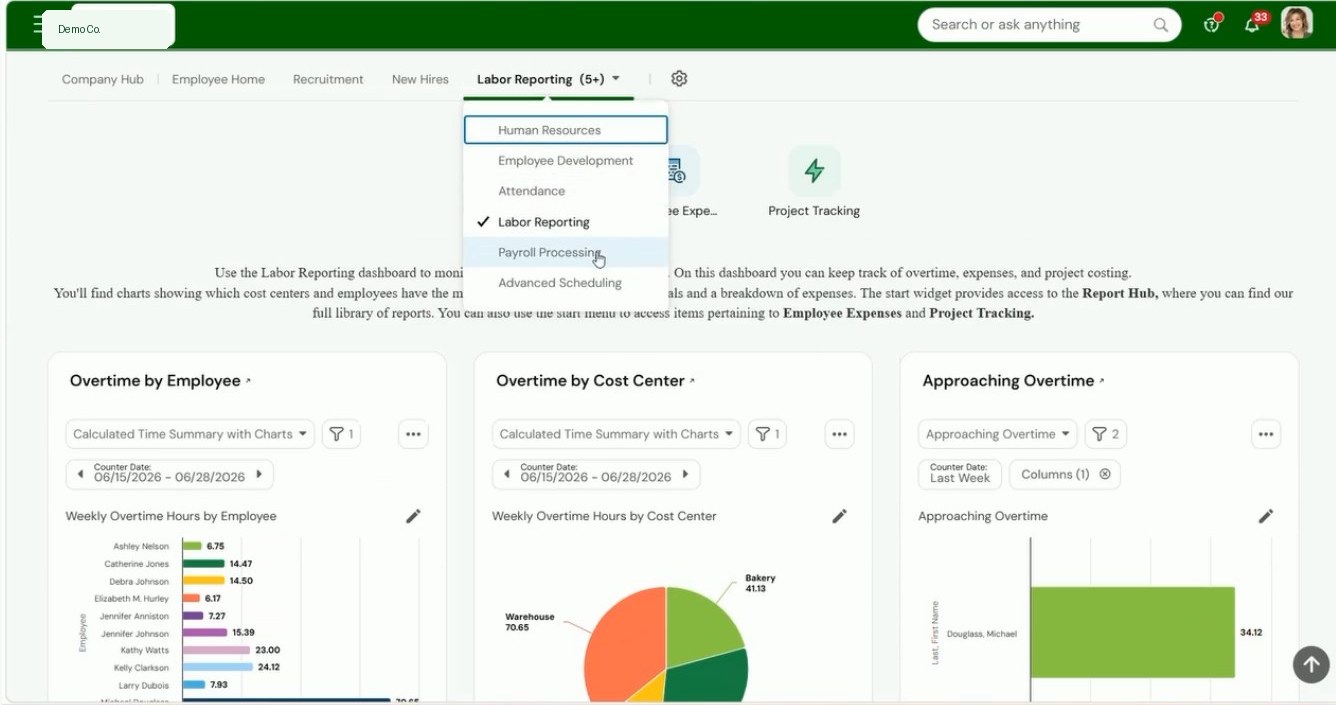The image size is (1336, 705).
Task: Remove the Columns (1) filter chip
Action: tap(1105, 474)
